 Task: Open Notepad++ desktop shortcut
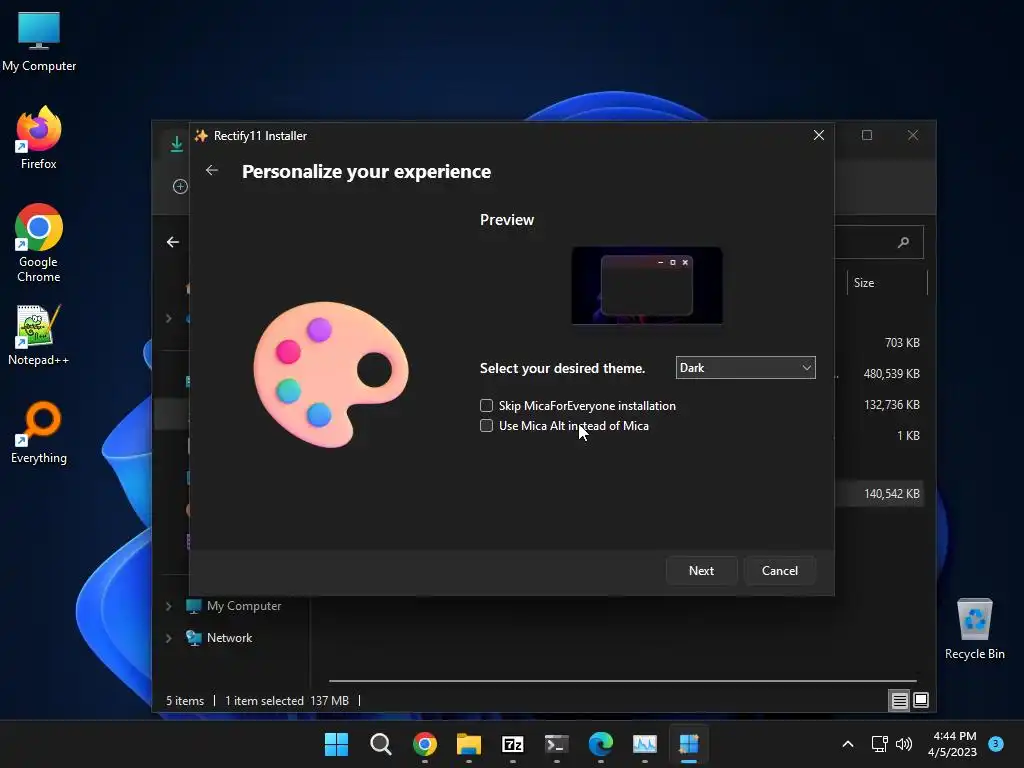pos(39,334)
